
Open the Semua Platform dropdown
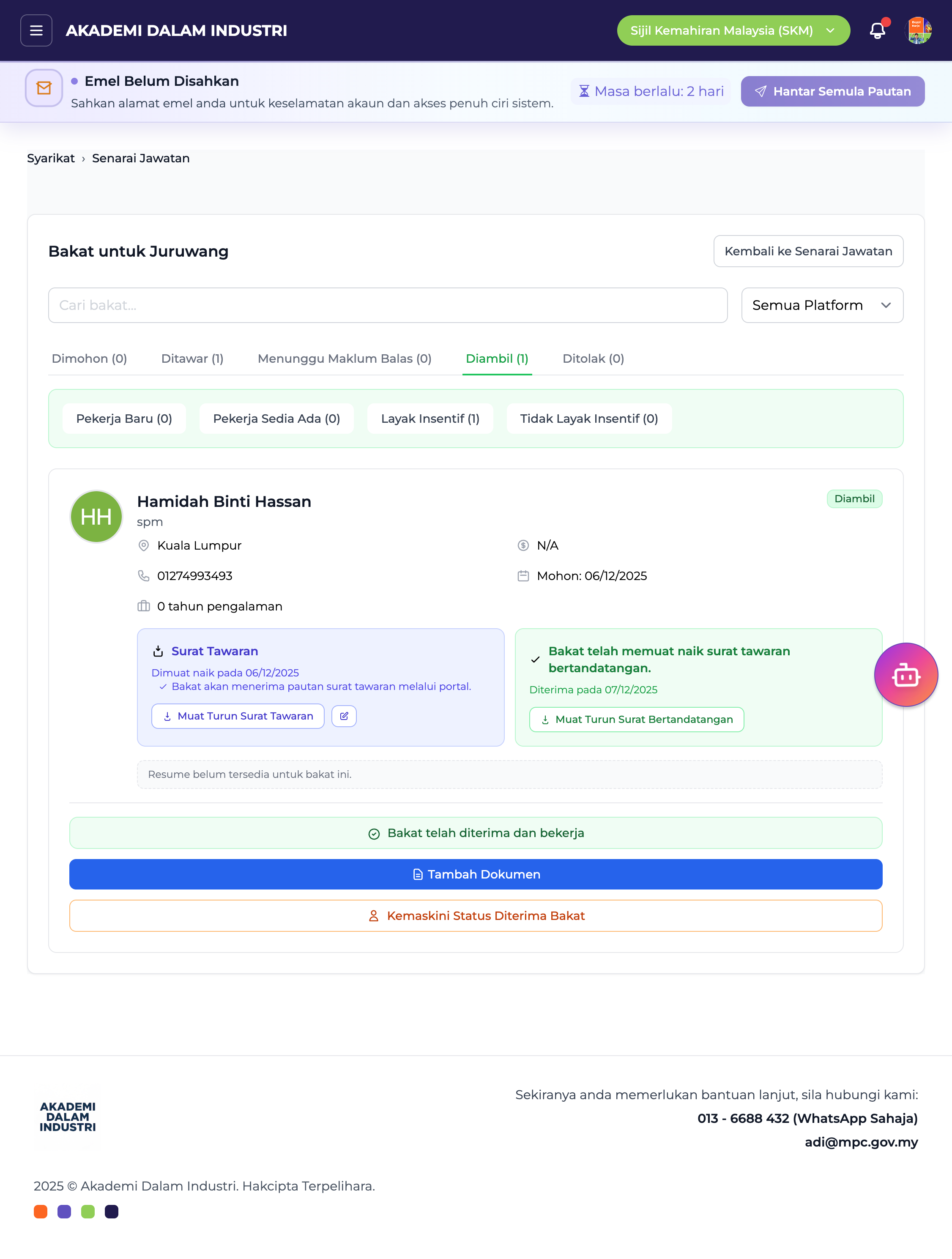pos(822,305)
